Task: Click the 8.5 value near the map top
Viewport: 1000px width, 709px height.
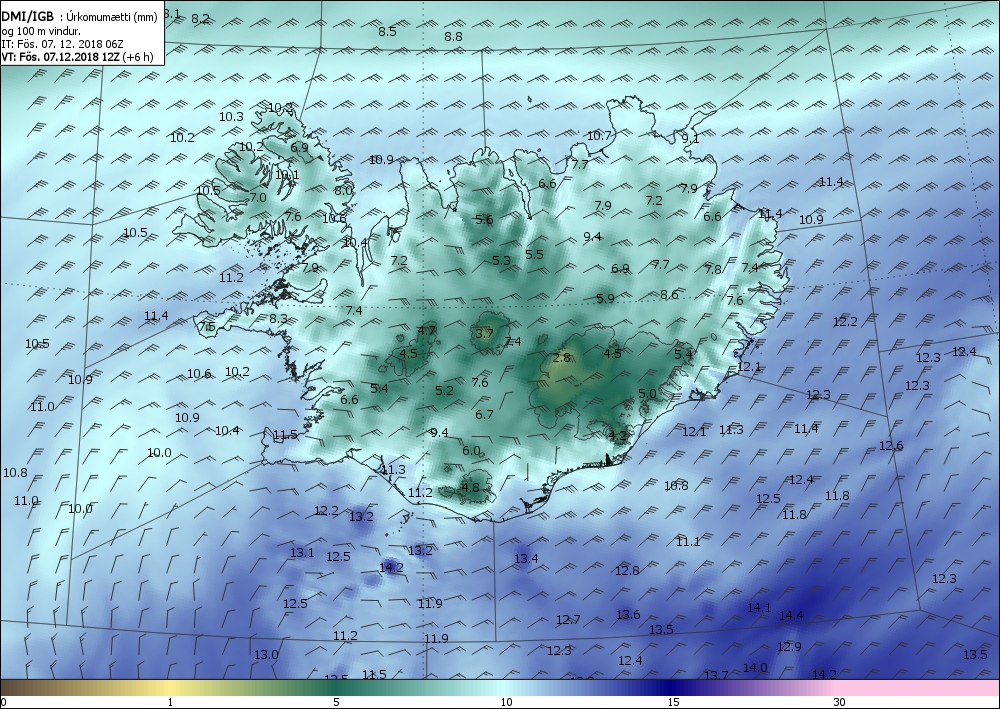Action: coord(387,31)
